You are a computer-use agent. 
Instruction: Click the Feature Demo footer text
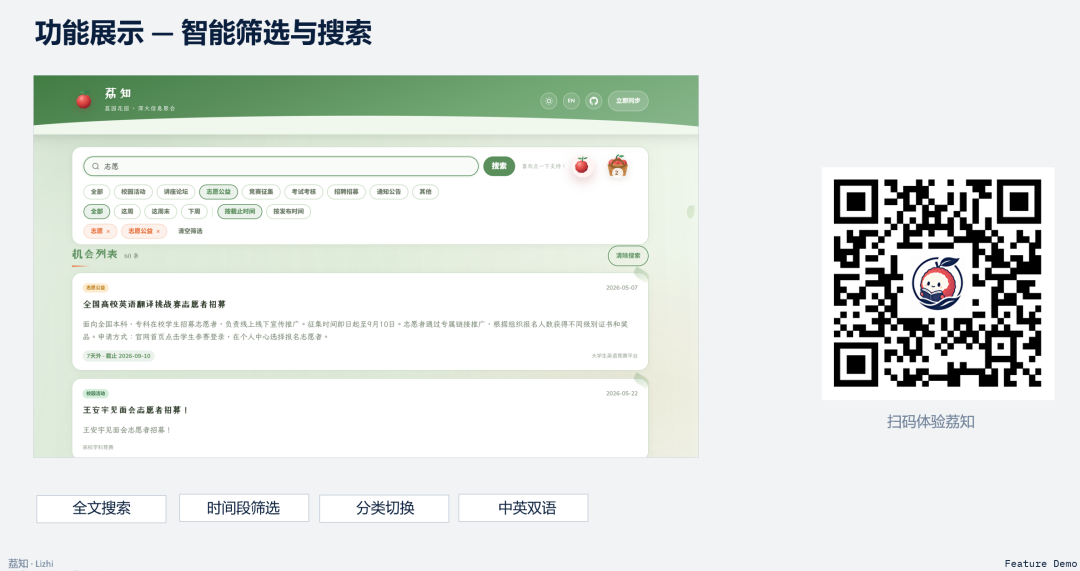tap(1041, 563)
